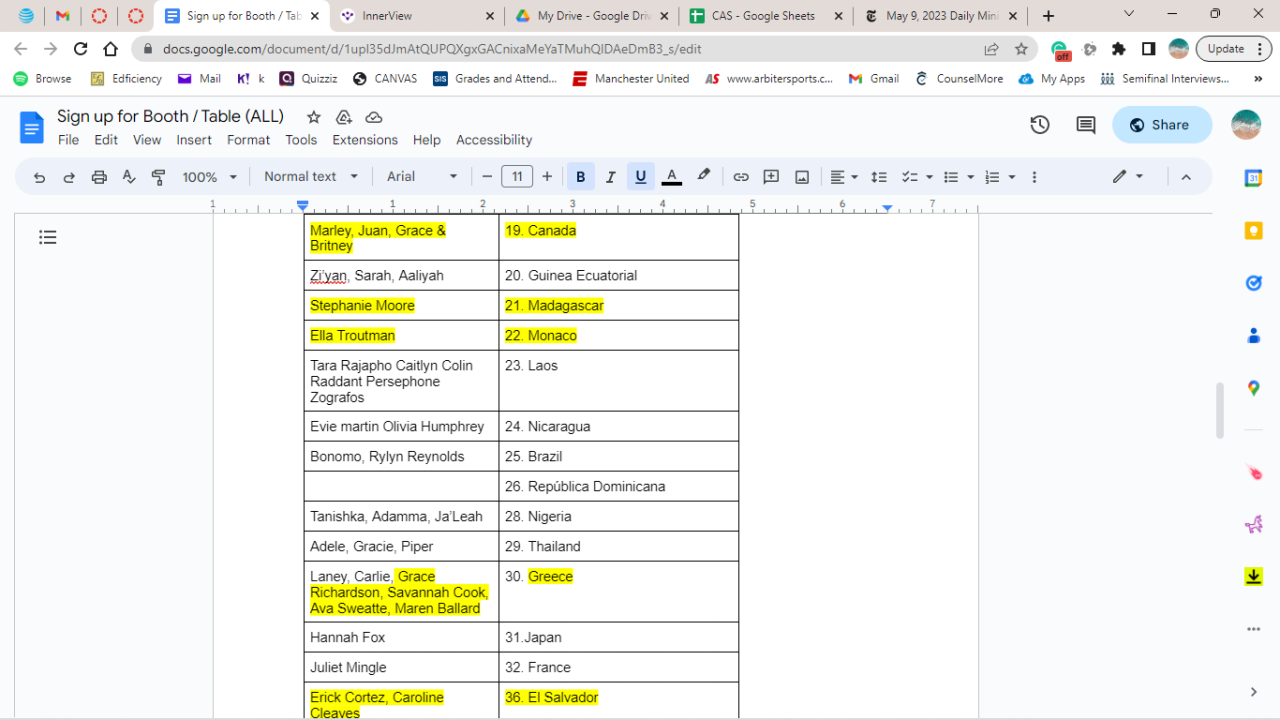Open the Insert menu

click(x=194, y=140)
